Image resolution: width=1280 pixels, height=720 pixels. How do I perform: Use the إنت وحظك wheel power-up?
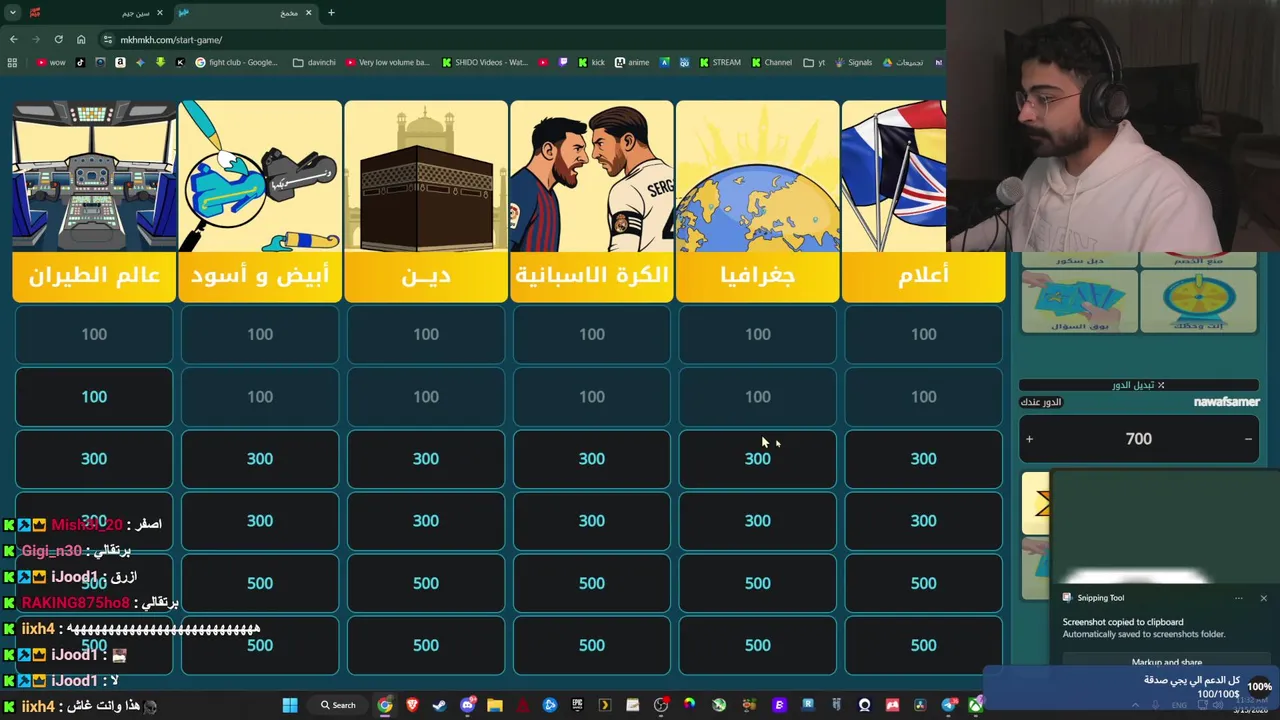(x=1198, y=300)
